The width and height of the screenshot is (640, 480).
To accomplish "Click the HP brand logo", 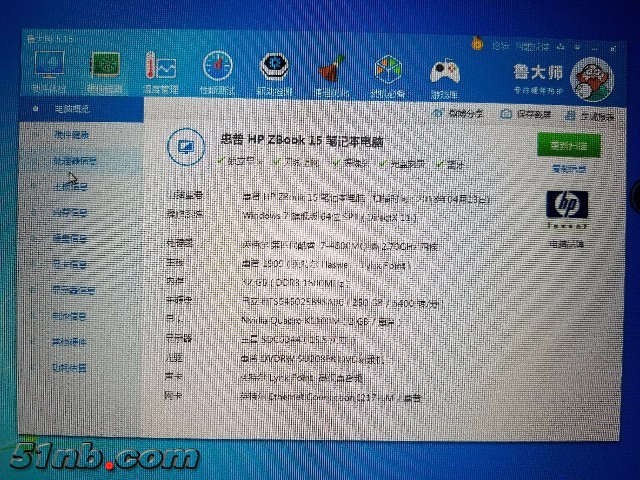I will (567, 204).
